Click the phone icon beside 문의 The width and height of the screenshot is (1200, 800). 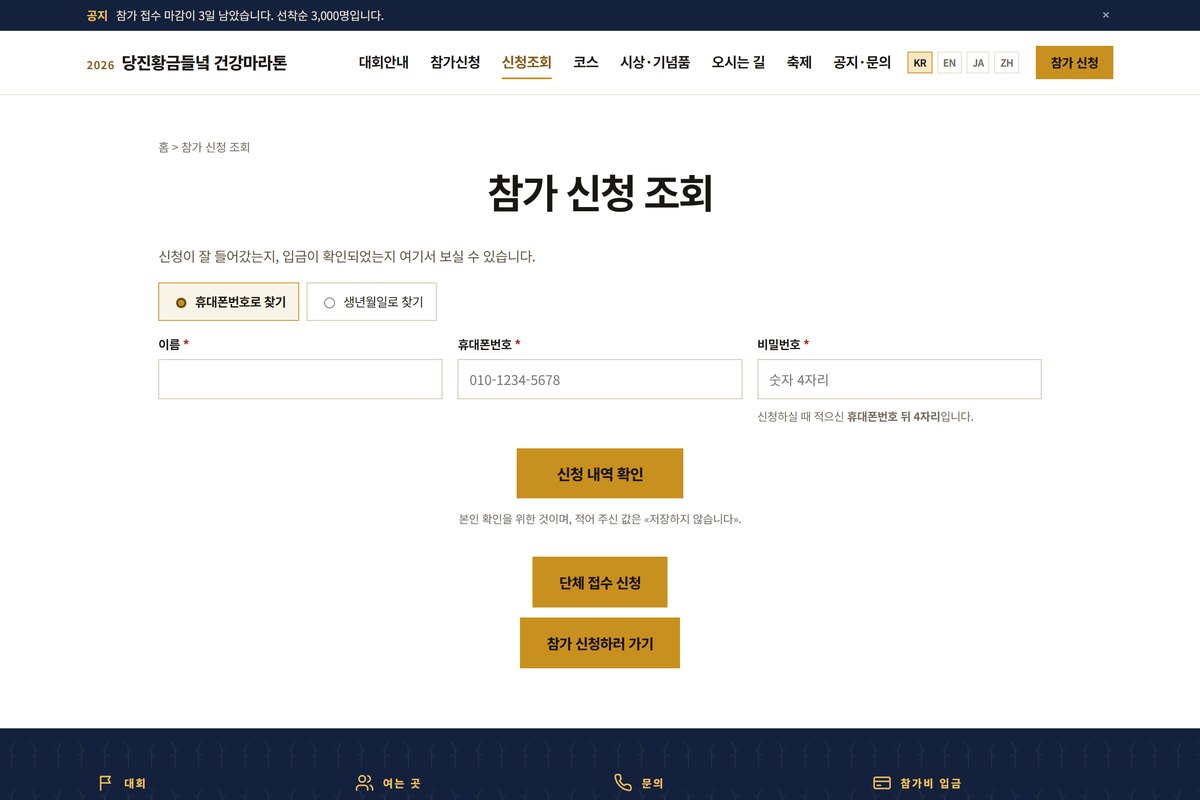(x=623, y=783)
